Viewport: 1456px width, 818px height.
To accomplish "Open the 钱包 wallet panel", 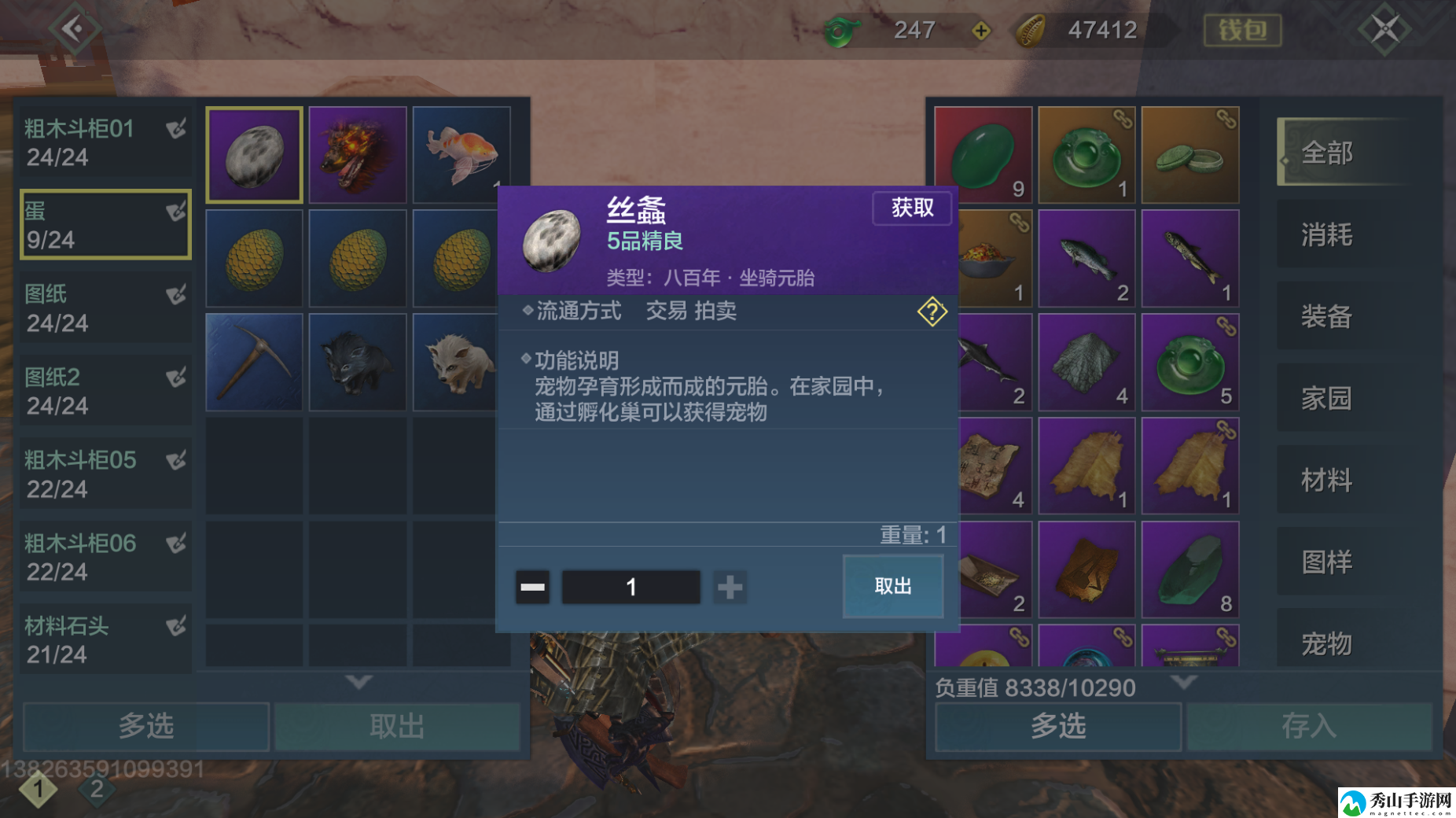I will [x=1242, y=31].
